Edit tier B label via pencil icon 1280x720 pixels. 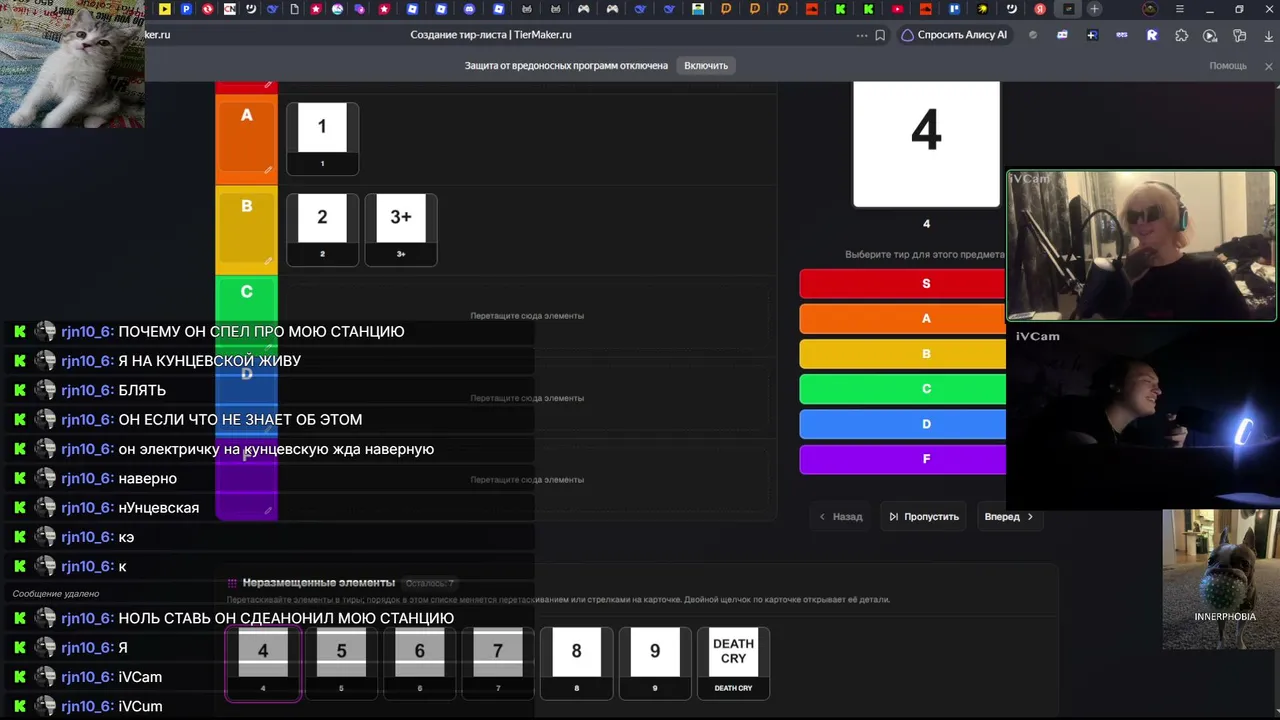268,261
